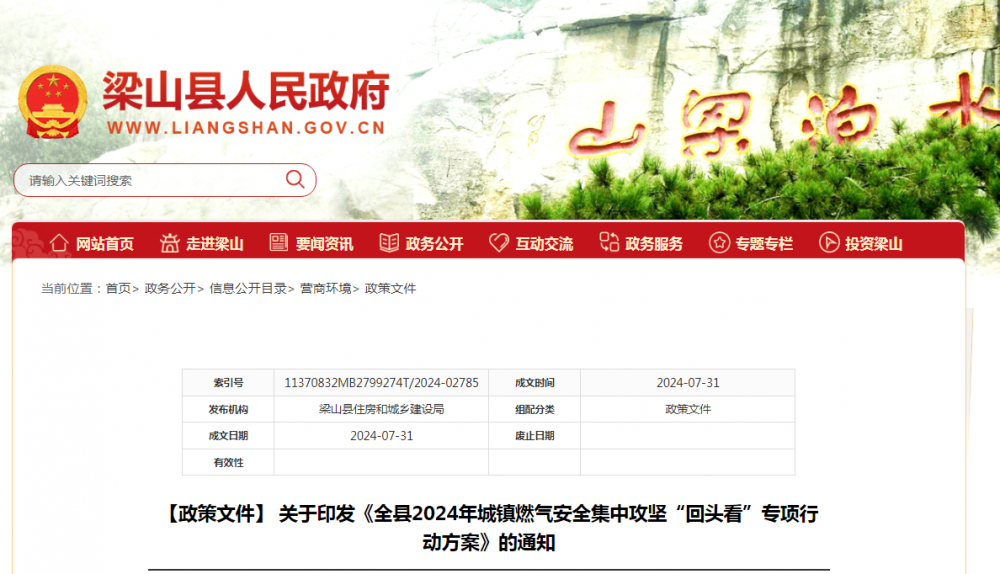Click the newspaper icon beside 要闻资讯
This screenshot has width=1000, height=574.
coord(278,243)
